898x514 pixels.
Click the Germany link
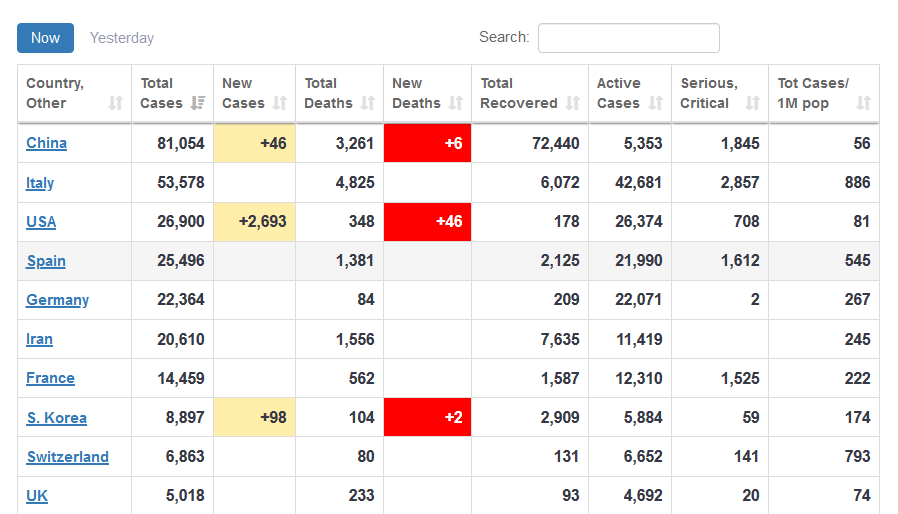point(57,300)
